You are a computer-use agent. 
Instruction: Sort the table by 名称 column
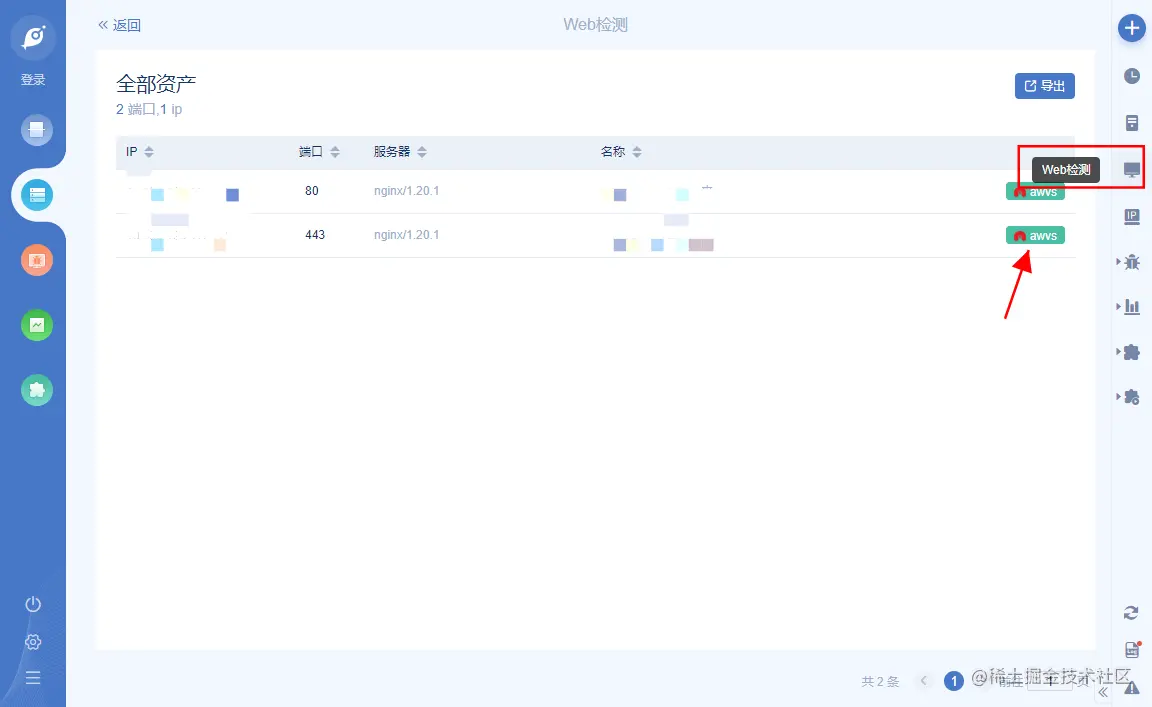pos(637,152)
